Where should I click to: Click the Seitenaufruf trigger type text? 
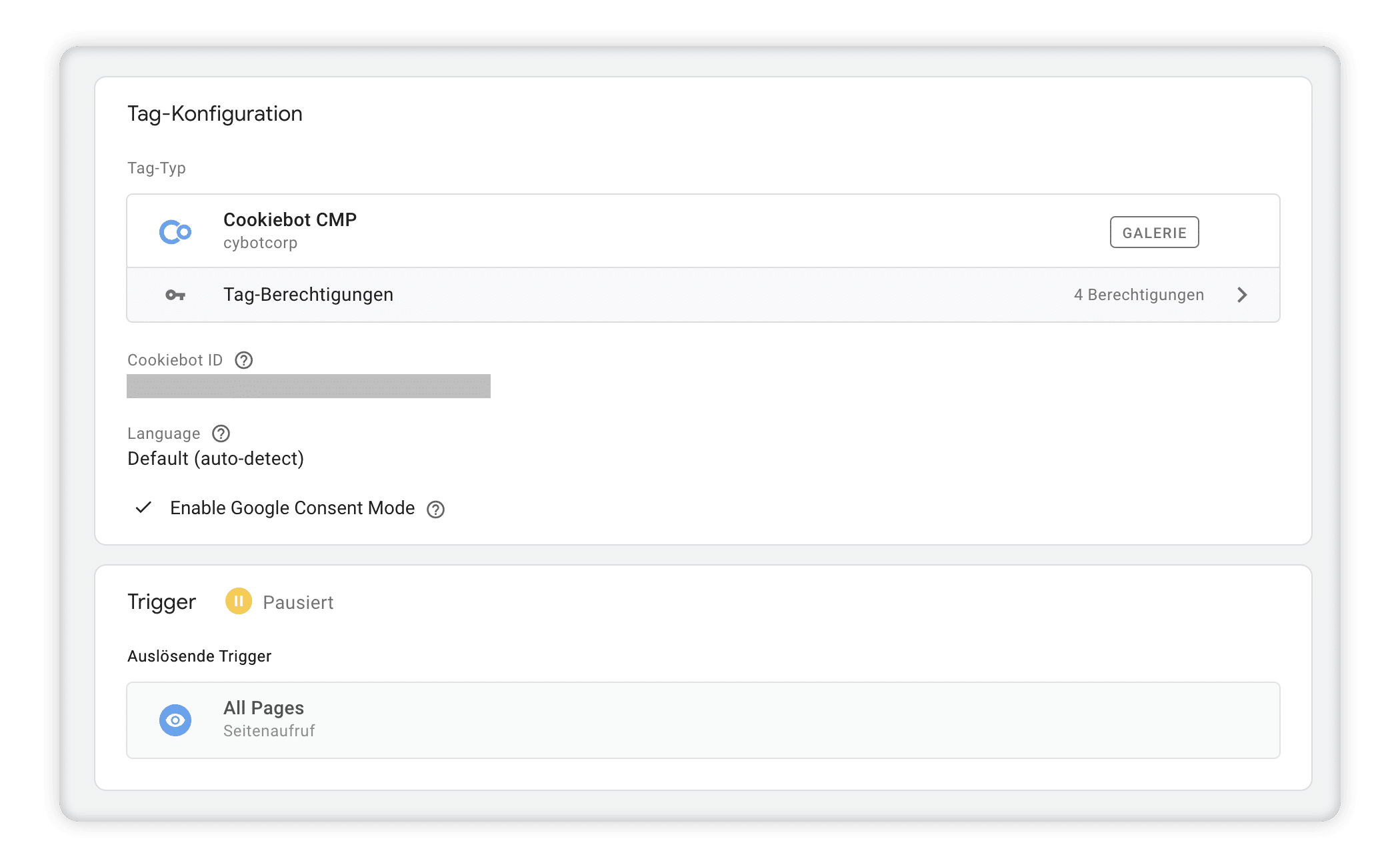[x=269, y=731]
